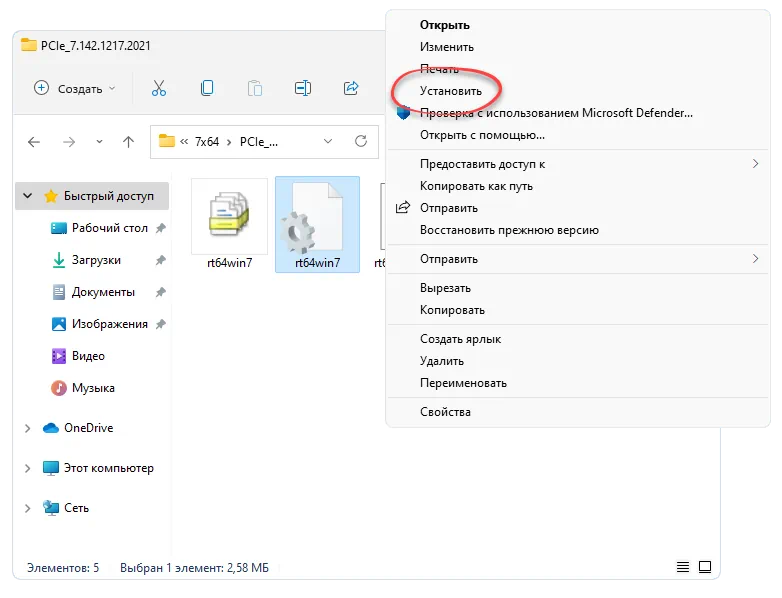Click the Элементов: 5 status bar text
This screenshot has width=782, height=598.
pyautogui.click(x=63, y=568)
